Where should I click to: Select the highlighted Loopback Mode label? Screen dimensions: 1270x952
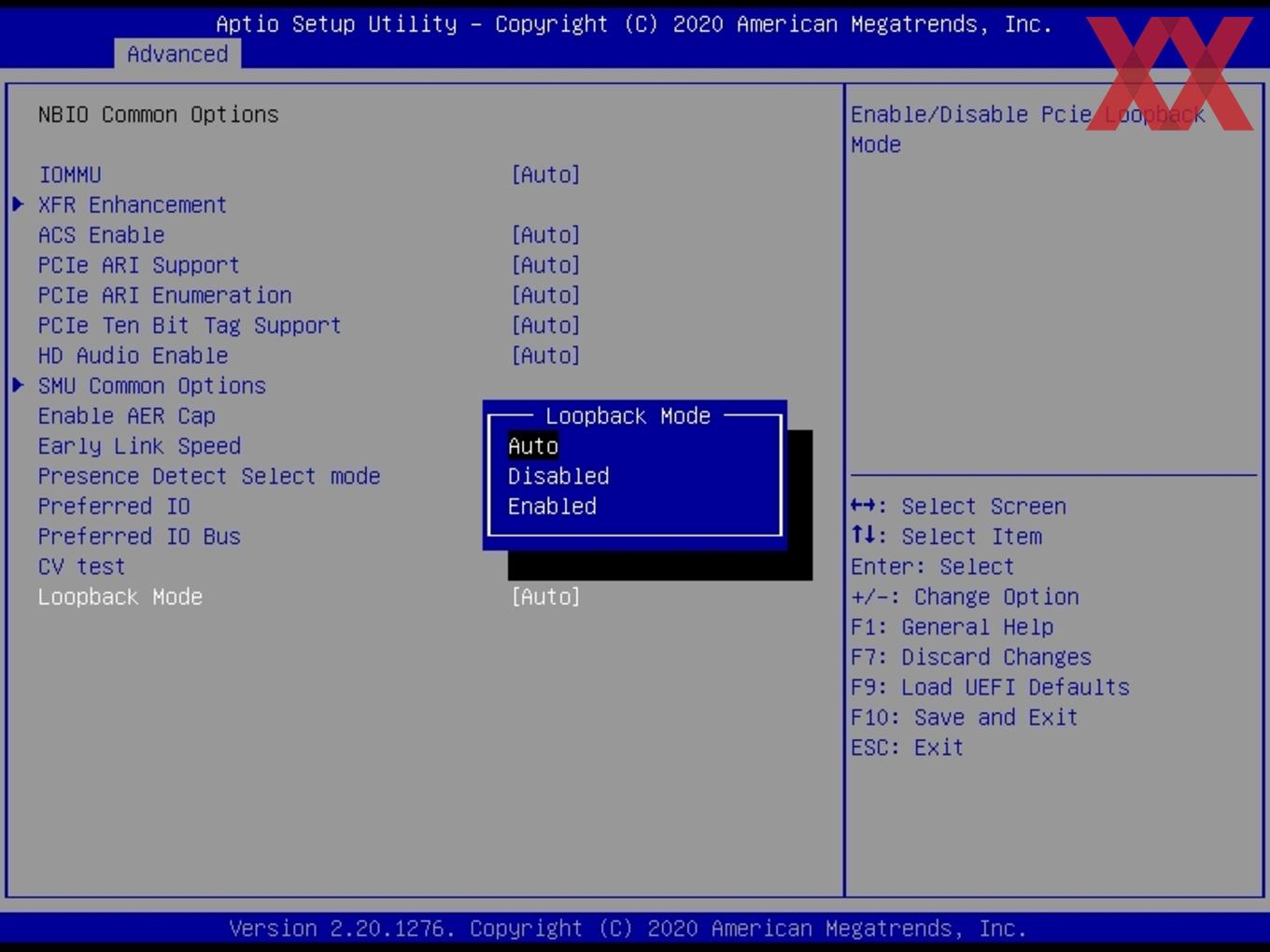120,596
